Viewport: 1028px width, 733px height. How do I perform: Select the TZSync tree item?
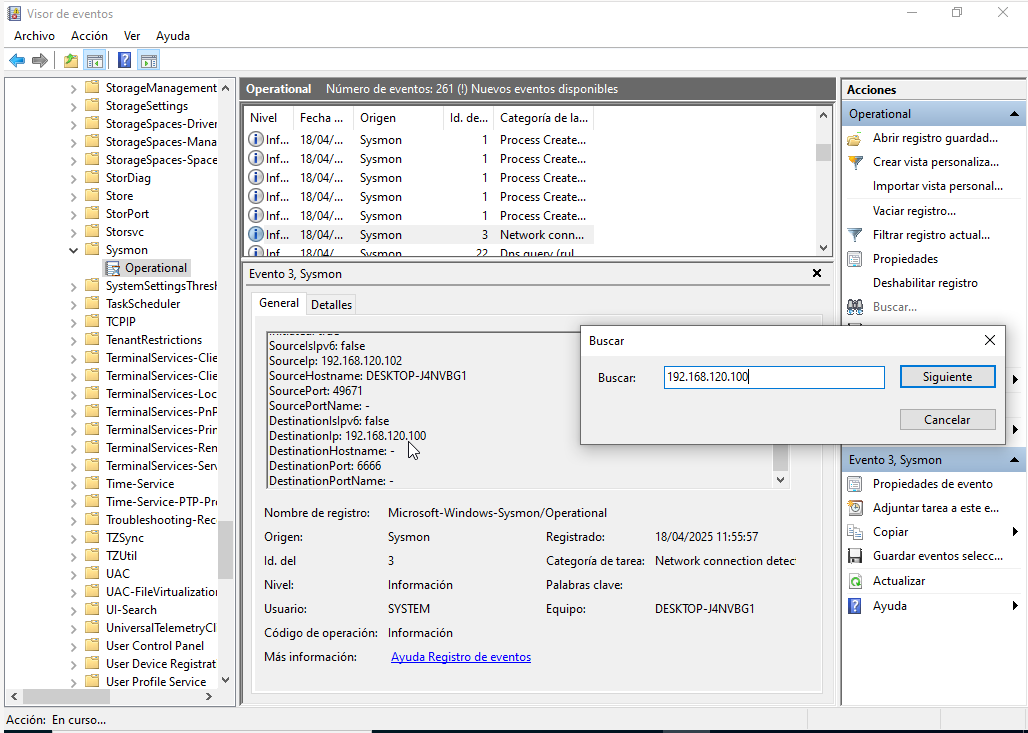tap(125, 538)
